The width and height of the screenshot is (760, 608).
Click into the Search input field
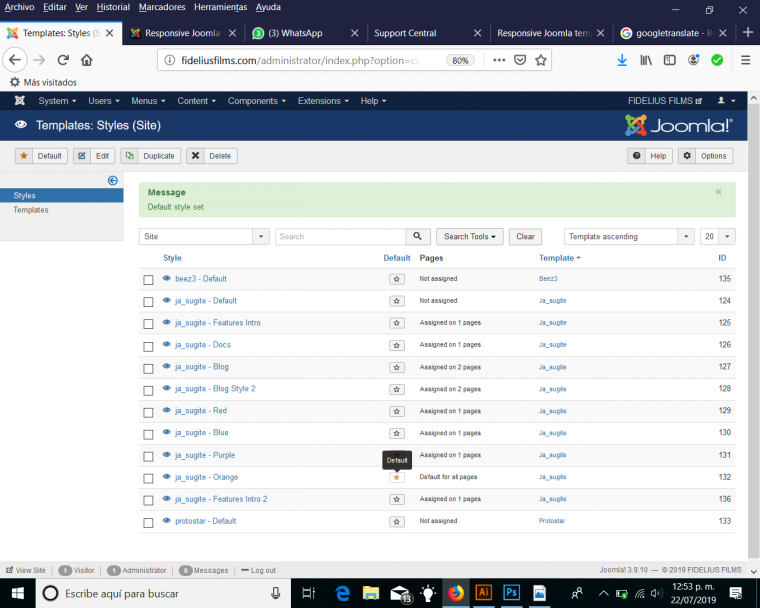click(340, 237)
